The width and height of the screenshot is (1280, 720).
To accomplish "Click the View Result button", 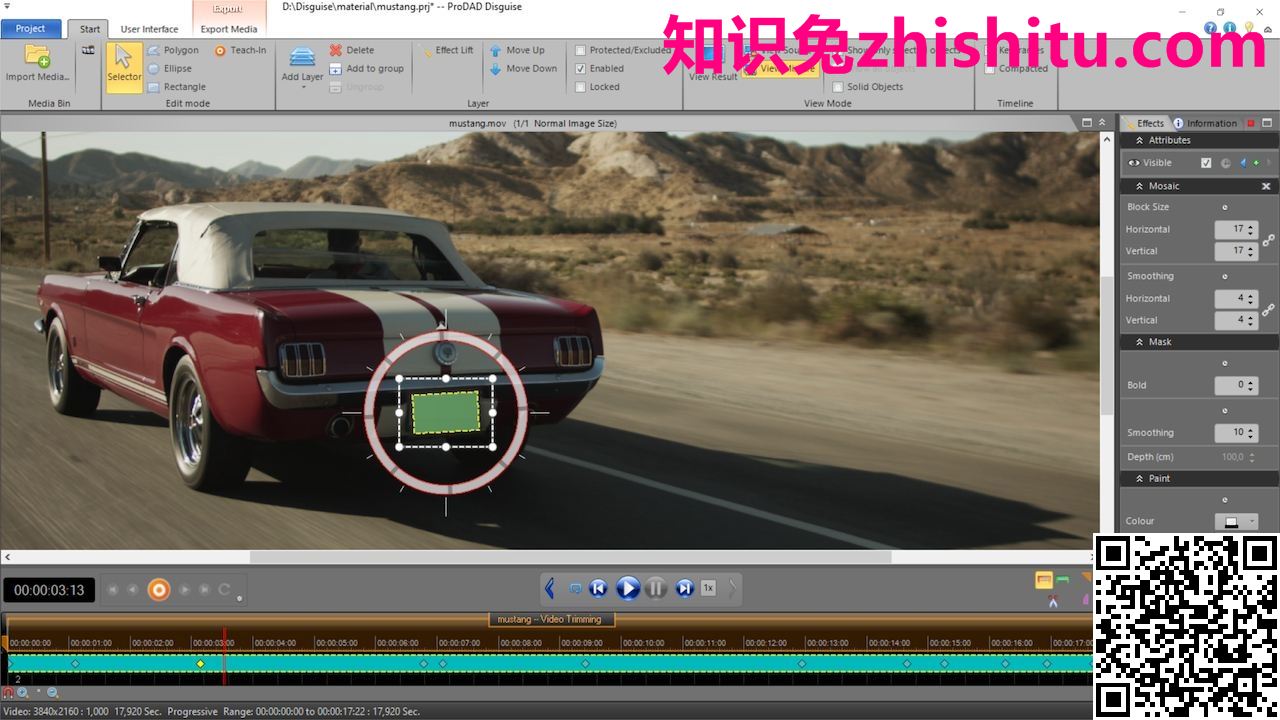I will 713,62.
